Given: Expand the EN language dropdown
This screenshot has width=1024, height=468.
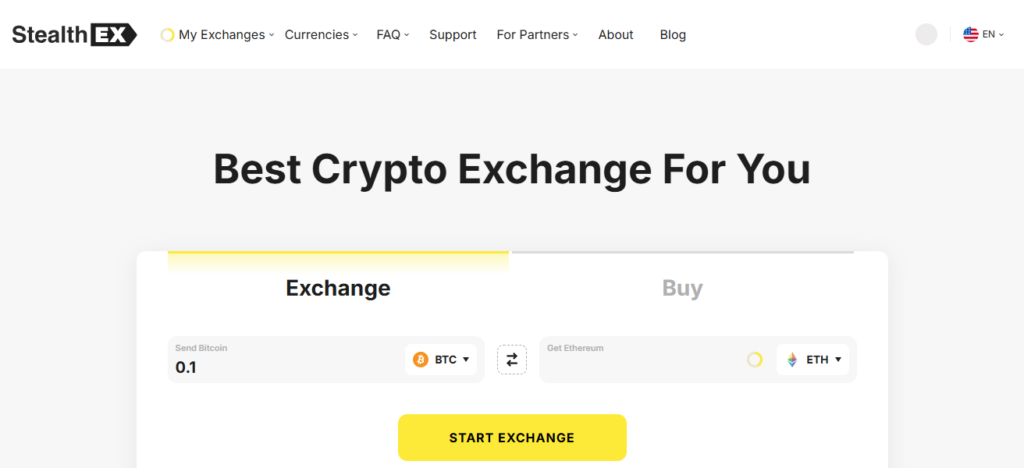Looking at the screenshot, I should (x=992, y=34).
